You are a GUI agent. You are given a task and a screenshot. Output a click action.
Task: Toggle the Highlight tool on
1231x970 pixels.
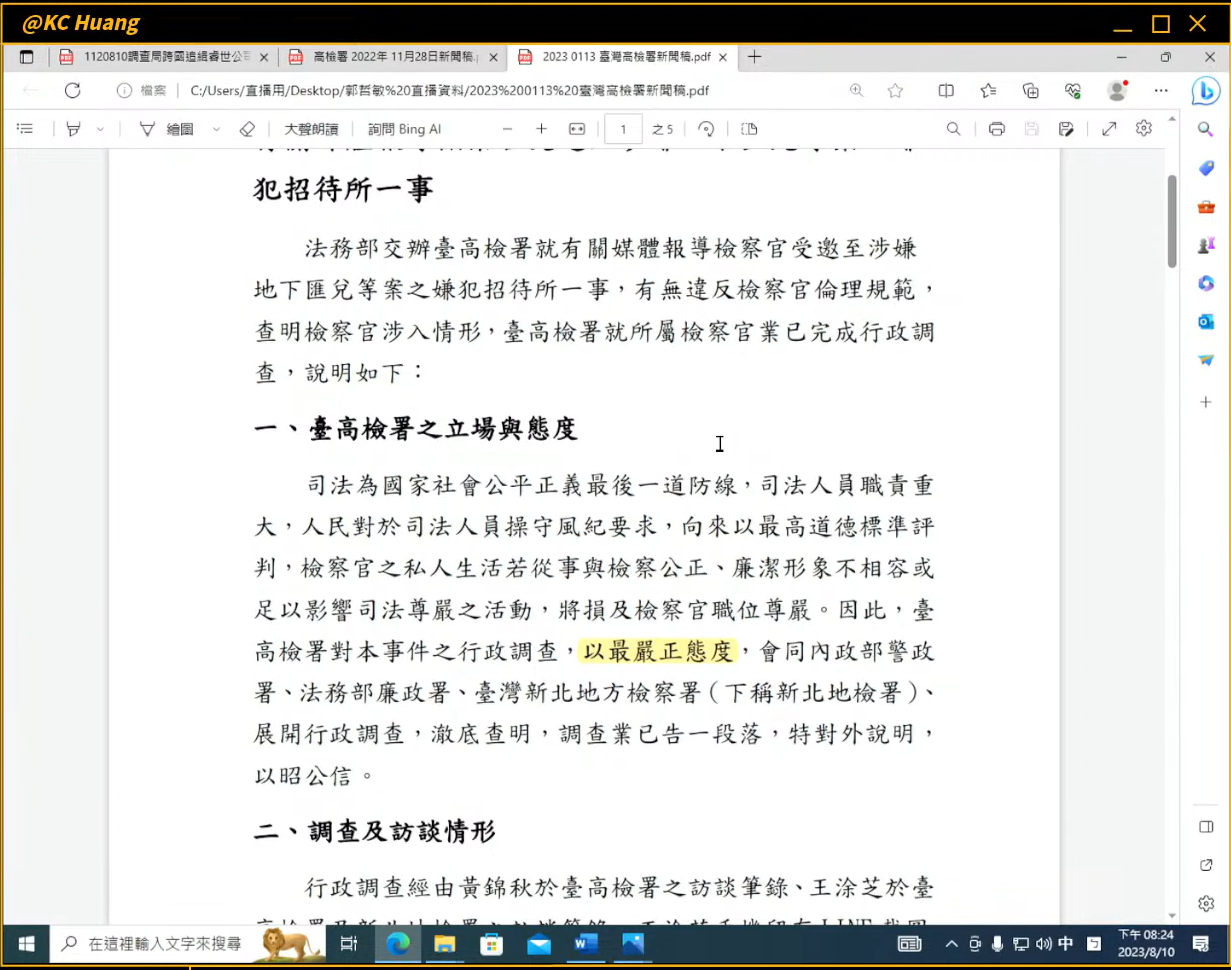73,129
